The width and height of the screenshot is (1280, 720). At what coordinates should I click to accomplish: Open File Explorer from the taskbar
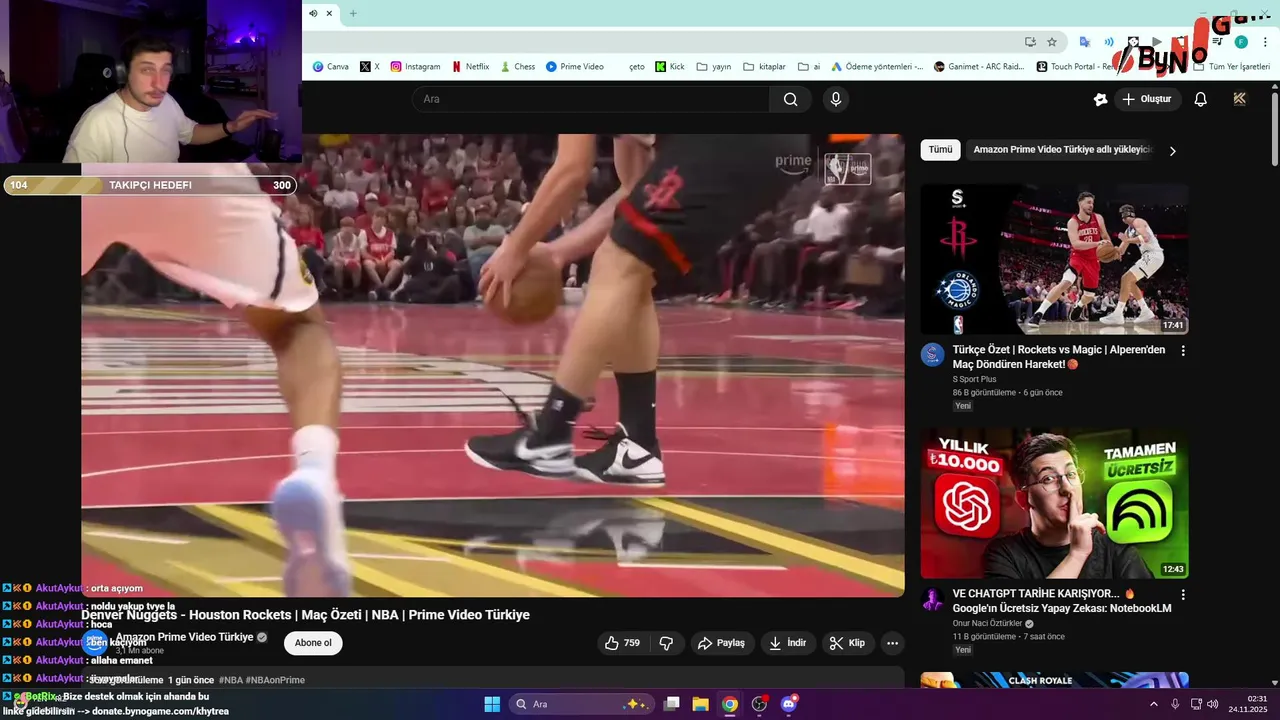pos(701,704)
